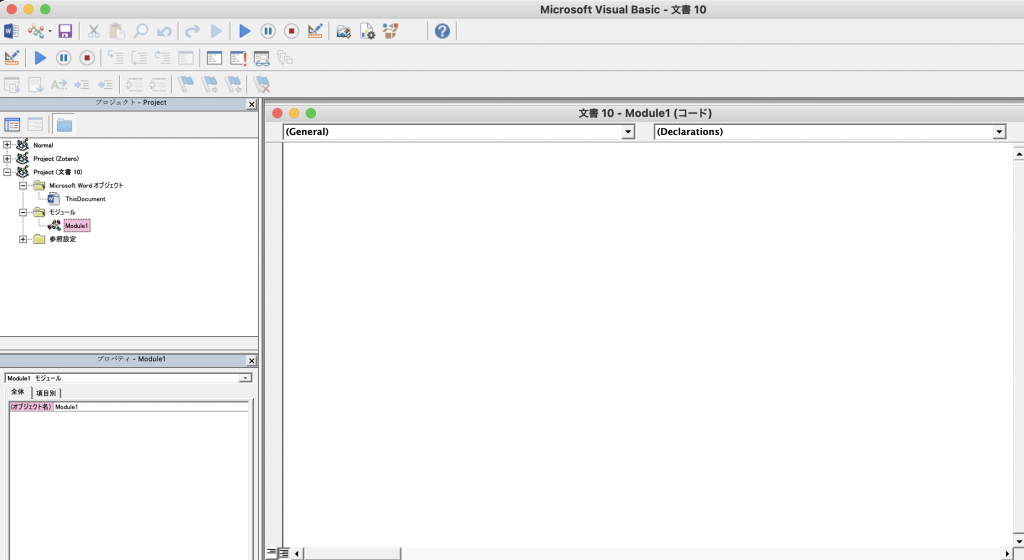
Task: Click the View Code icon in Project panel
Action: [13, 125]
